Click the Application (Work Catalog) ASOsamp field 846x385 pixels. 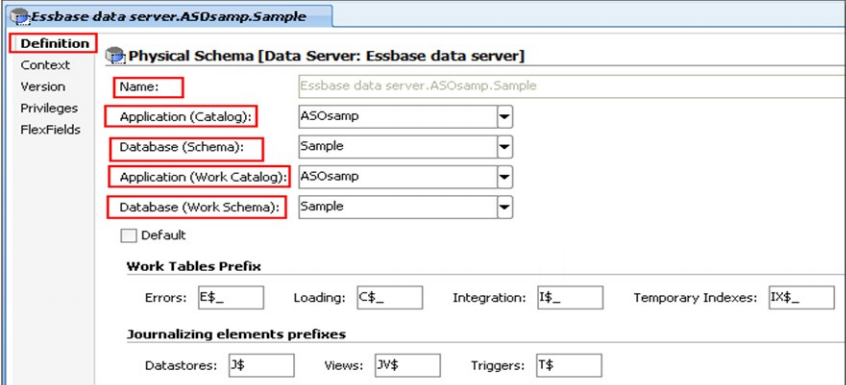pyautogui.click(x=398, y=177)
